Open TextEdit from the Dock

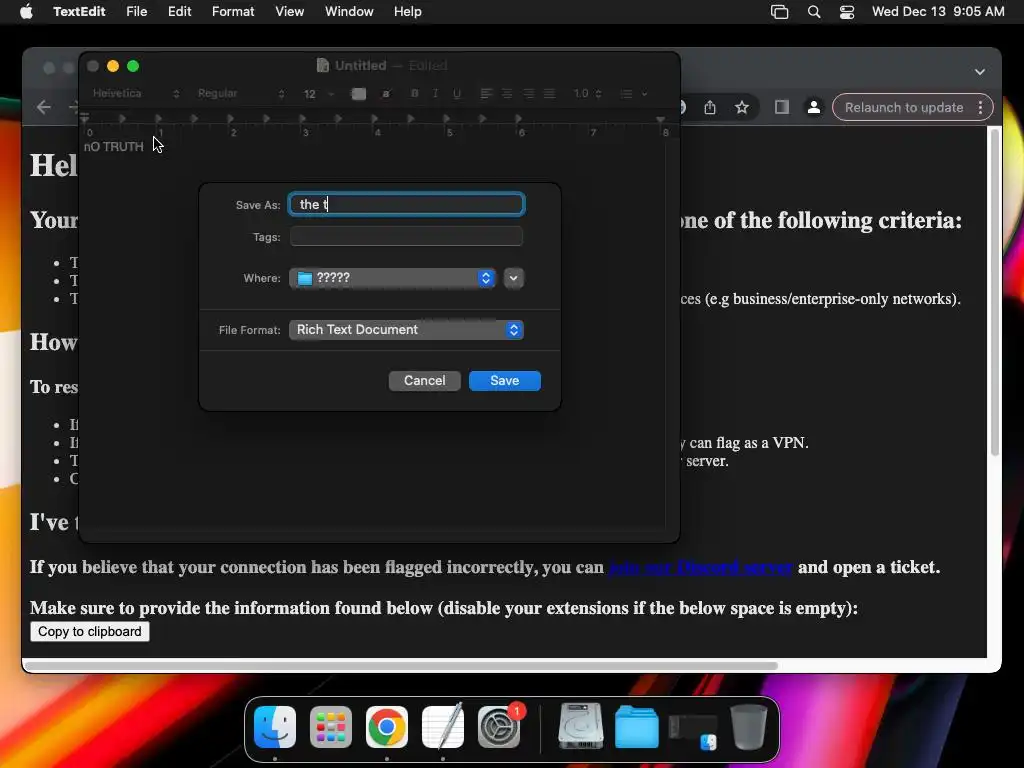(443, 726)
